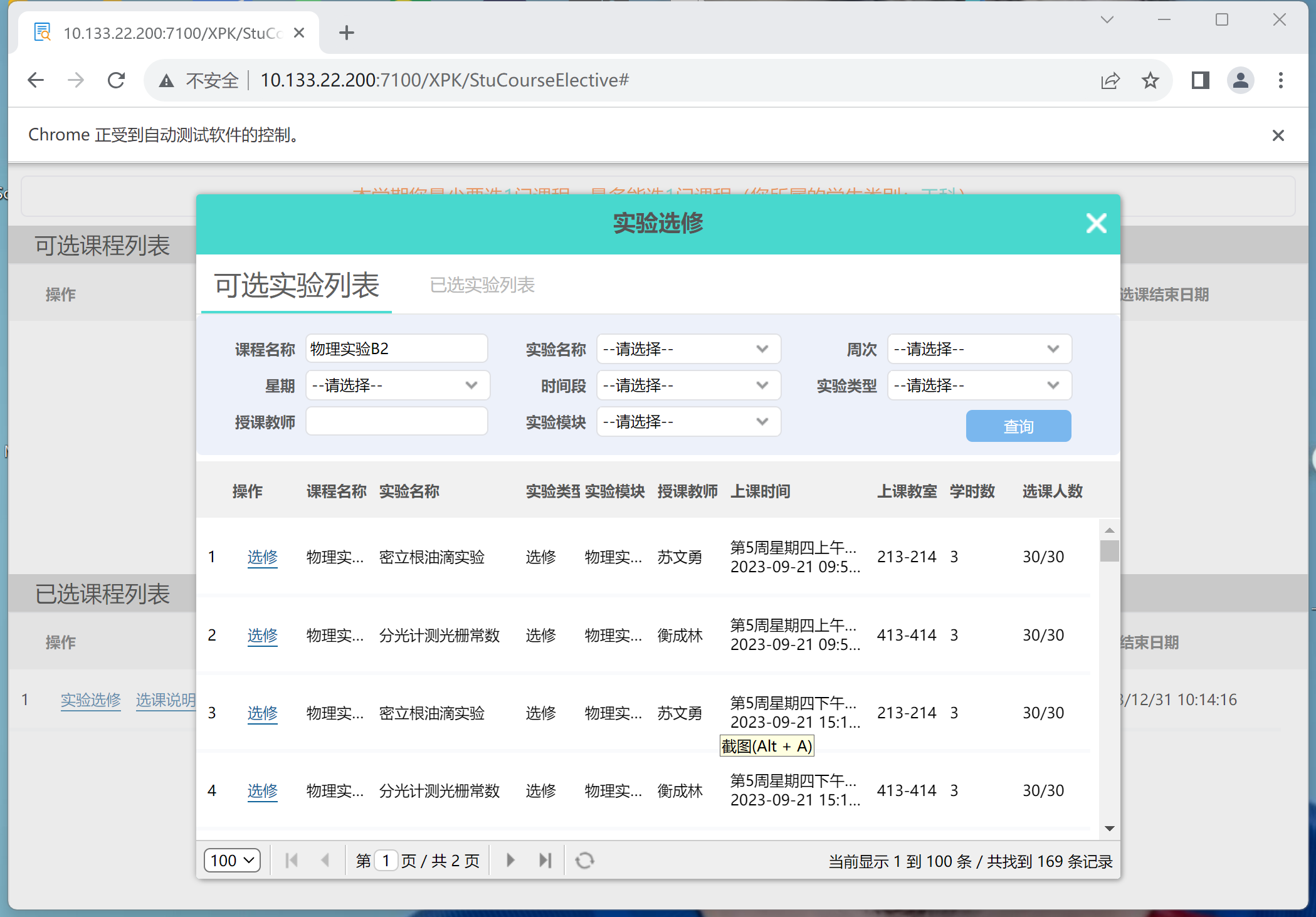Select 分光计测光栅常数 in row 2
This screenshot has width=1316, height=917.
[x=439, y=635]
